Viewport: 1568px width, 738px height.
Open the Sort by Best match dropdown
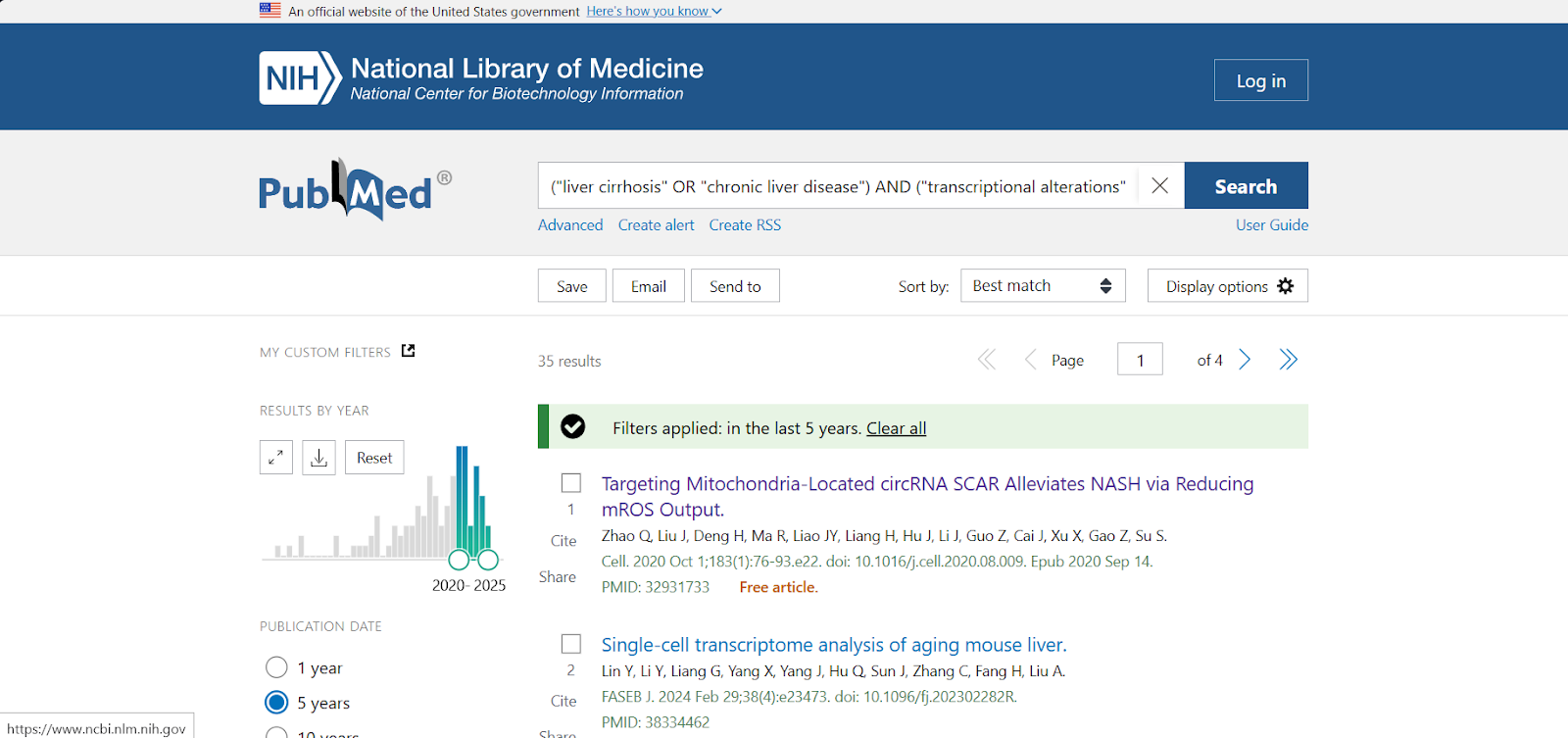(x=1043, y=285)
